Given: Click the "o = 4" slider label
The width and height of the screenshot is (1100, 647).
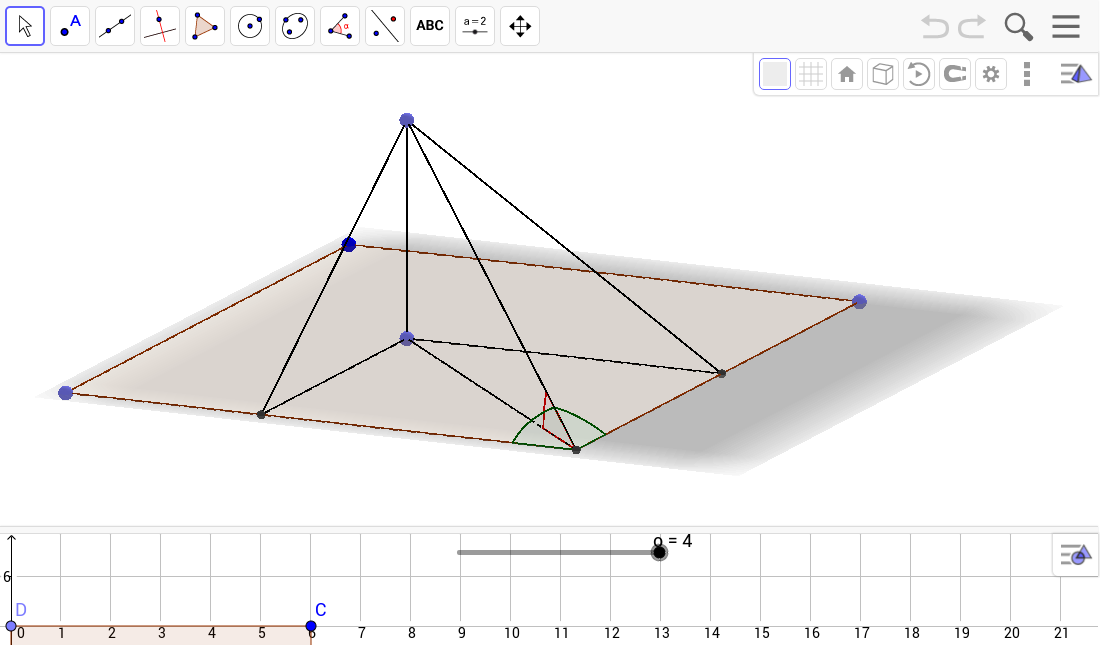Looking at the screenshot, I should (x=672, y=541).
